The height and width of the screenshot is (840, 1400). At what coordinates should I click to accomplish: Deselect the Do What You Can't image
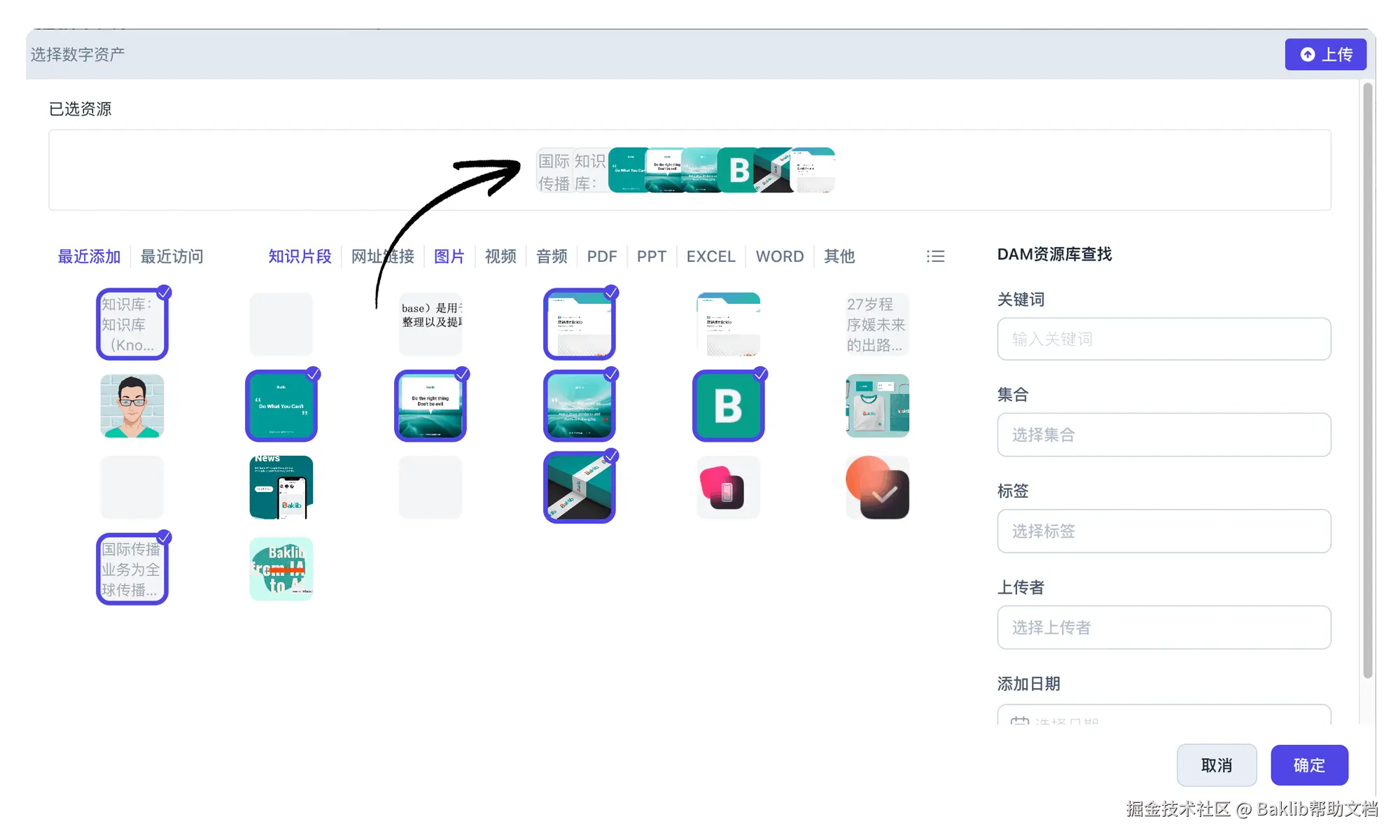click(281, 406)
